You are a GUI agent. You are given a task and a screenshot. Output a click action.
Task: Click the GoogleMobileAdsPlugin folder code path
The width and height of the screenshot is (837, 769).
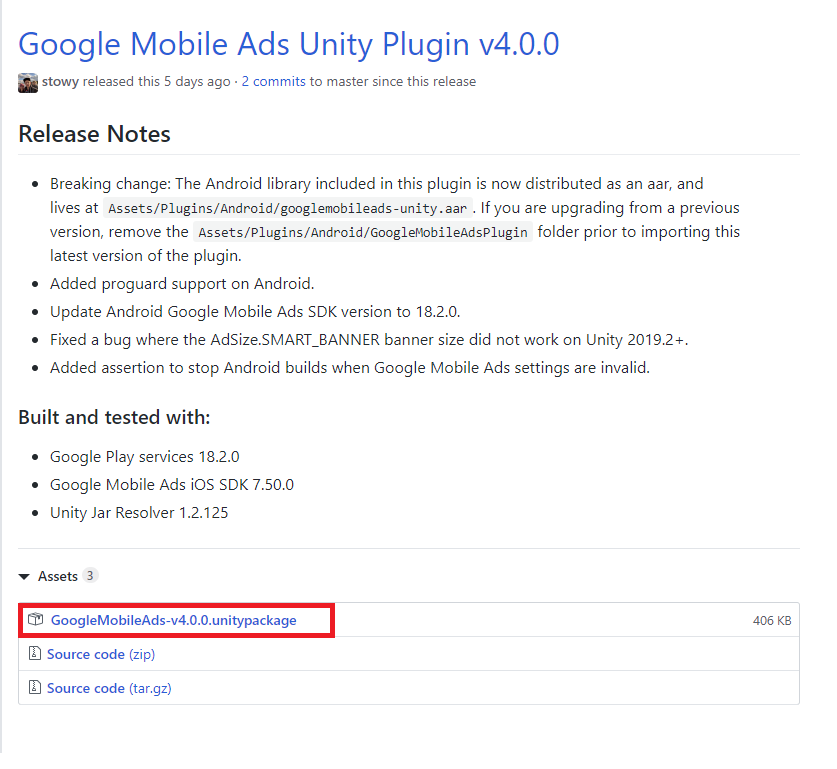tap(363, 232)
